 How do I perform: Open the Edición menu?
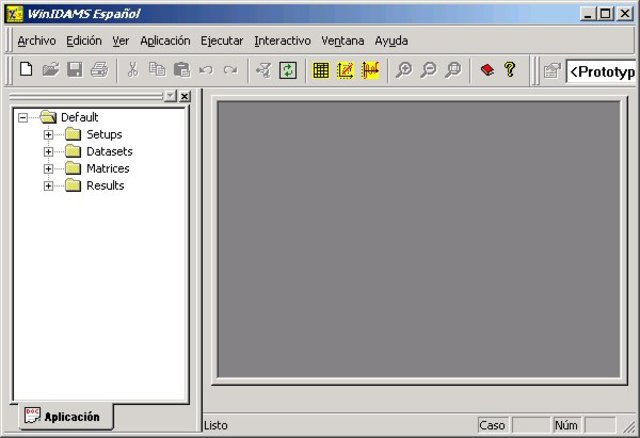[84, 41]
